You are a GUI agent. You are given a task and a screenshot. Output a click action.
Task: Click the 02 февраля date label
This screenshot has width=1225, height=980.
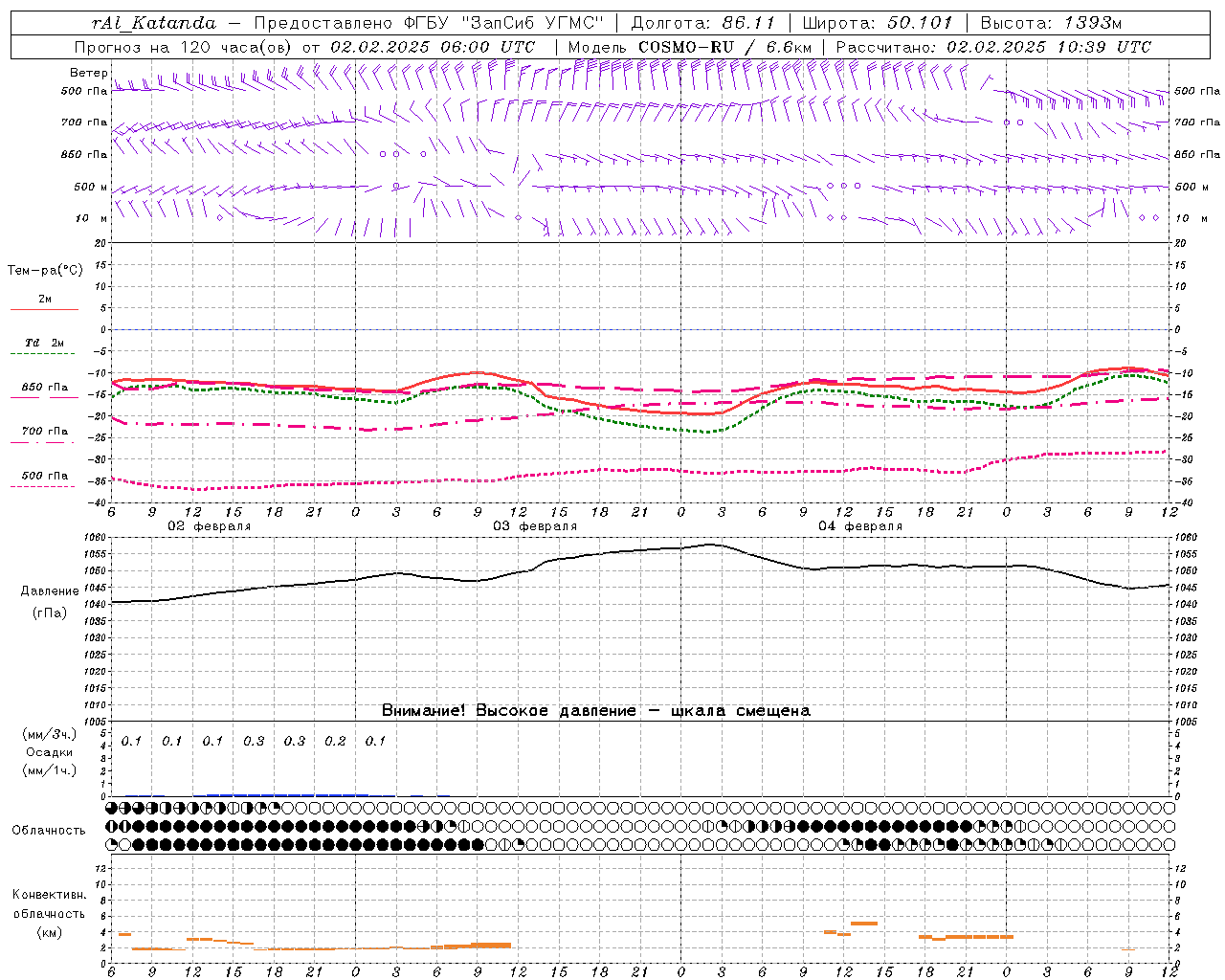(210, 526)
